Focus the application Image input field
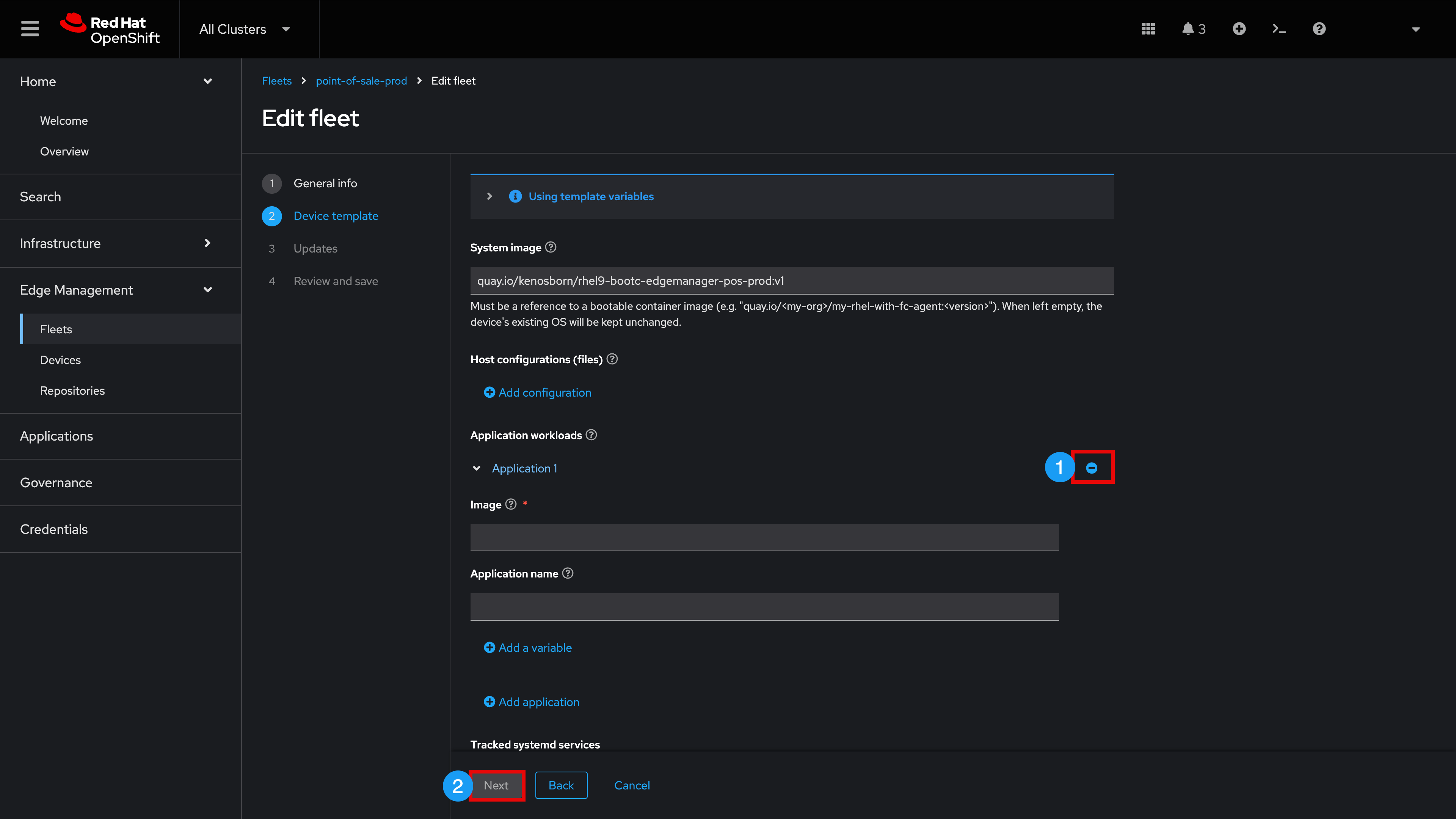This screenshot has width=1456, height=819. click(x=764, y=538)
